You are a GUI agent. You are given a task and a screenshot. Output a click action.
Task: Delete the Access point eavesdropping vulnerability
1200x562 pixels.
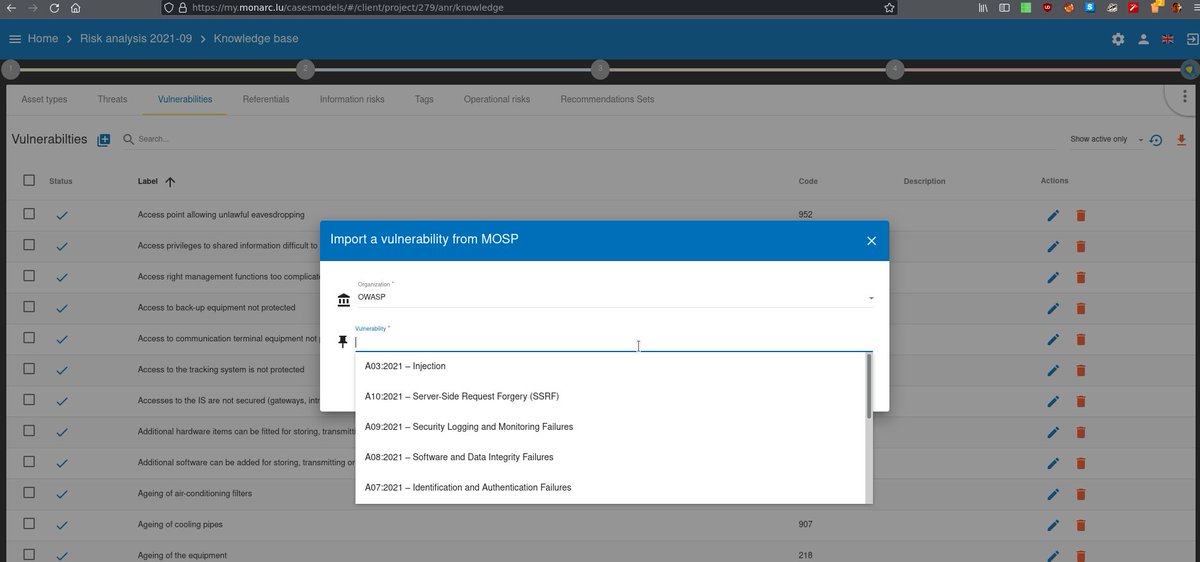pyautogui.click(x=1080, y=215)
